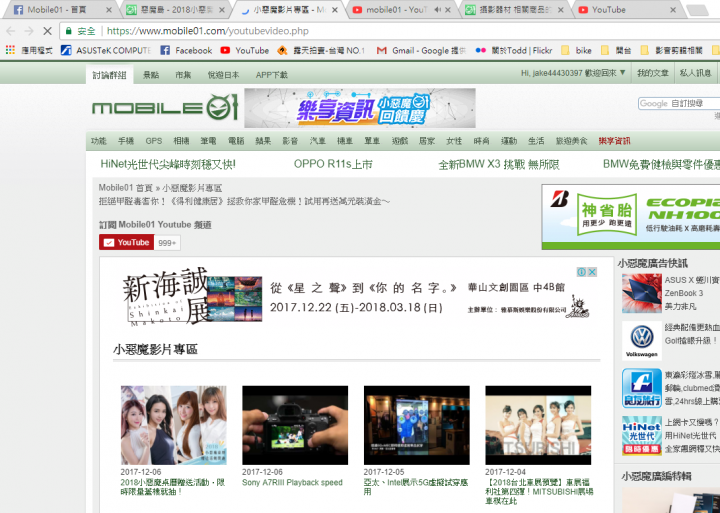The width and height of the screenshot is (720, 513).
Task: Close the Shinkai exhibition ad
Action: click(x=592, y=272)
